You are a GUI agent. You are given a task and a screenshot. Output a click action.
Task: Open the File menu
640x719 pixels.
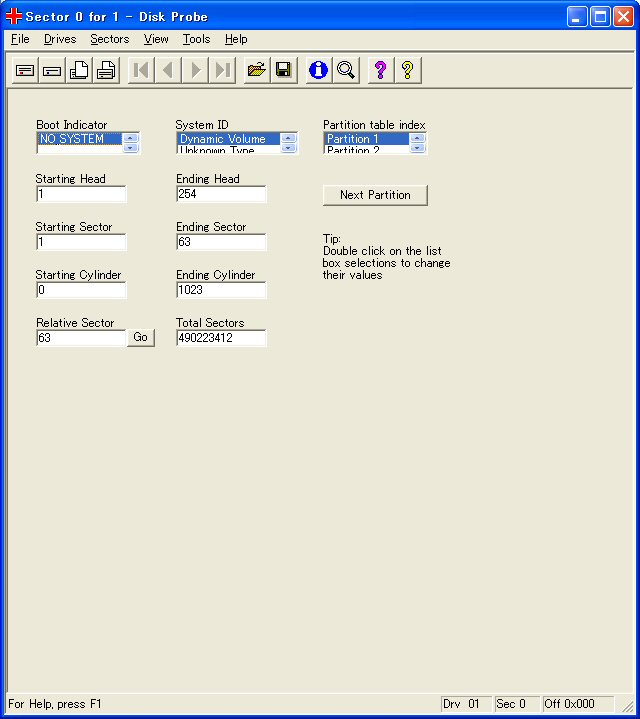tap(20, 39)
